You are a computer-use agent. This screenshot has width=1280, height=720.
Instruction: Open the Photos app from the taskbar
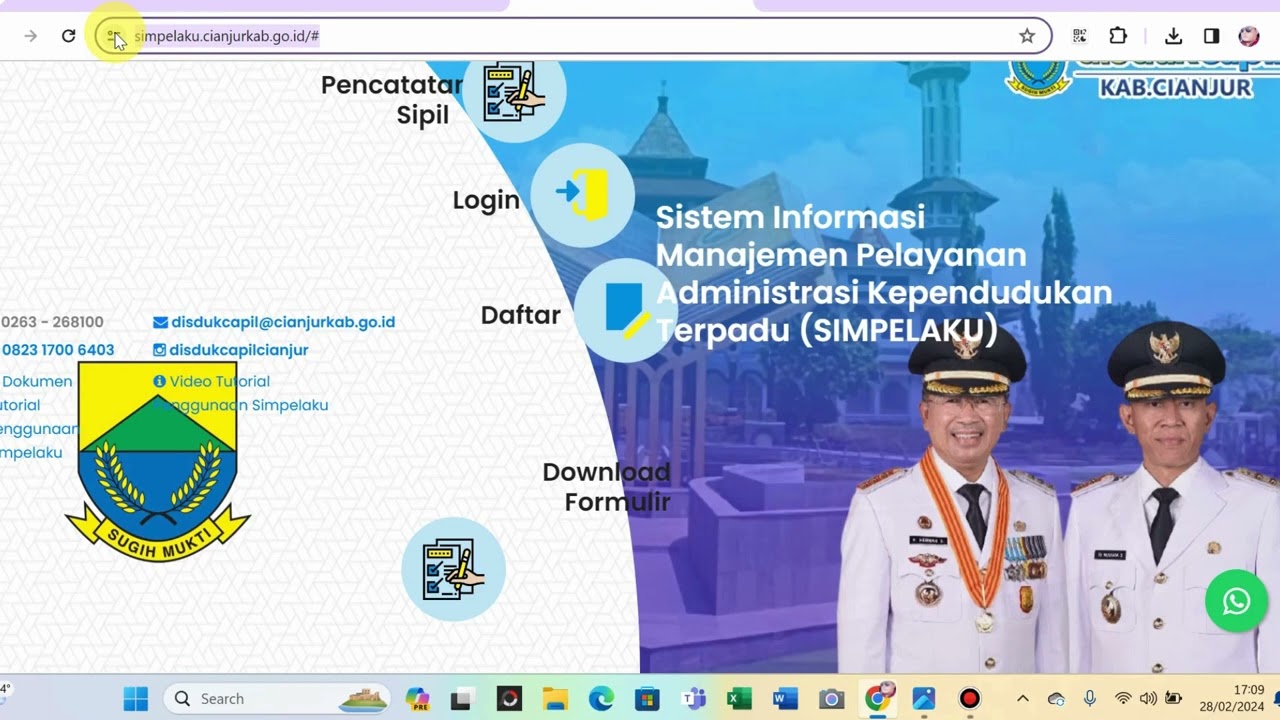pyautogui.click(x=923, y=699)
